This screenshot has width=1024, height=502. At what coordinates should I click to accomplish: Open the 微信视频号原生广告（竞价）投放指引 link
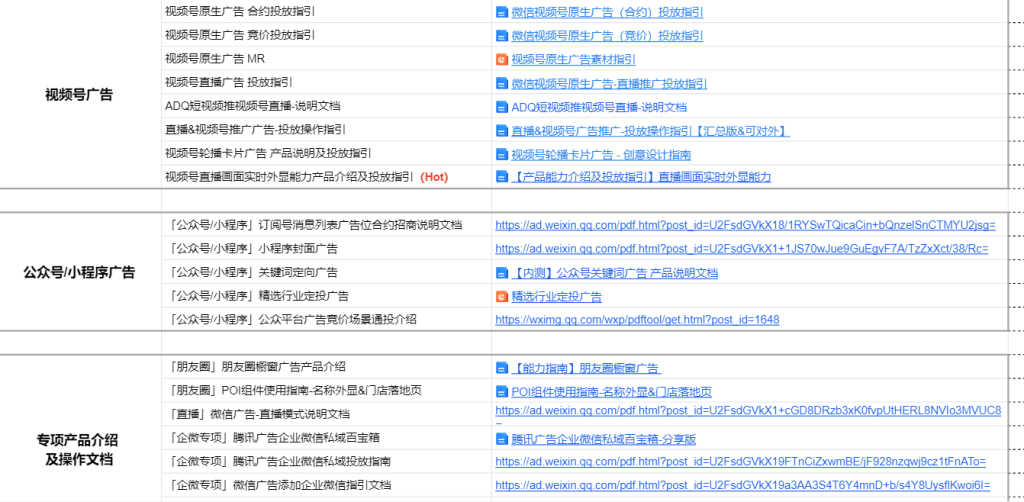pos(607,36)
